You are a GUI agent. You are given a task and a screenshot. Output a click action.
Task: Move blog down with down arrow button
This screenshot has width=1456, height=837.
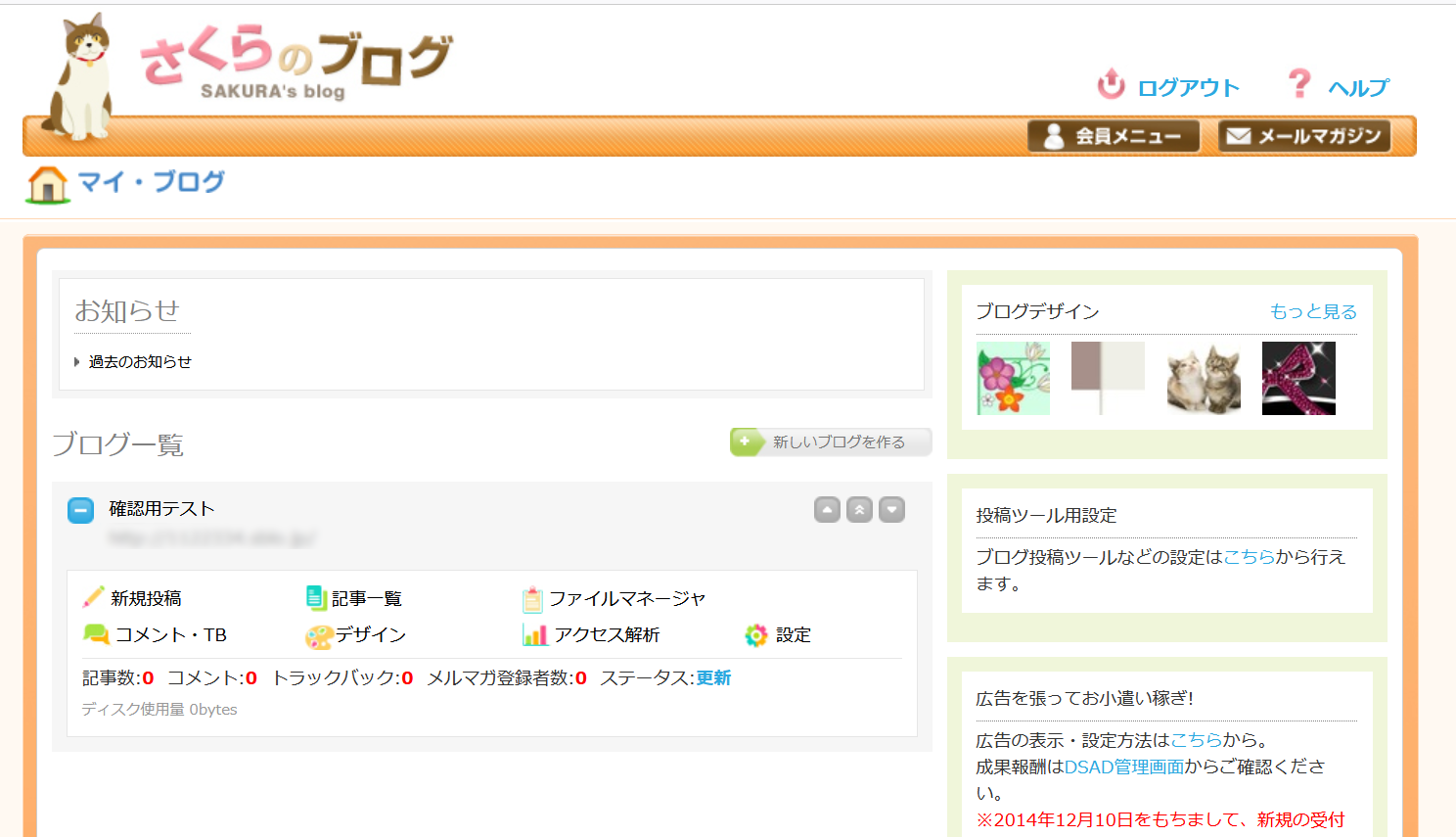891,509
